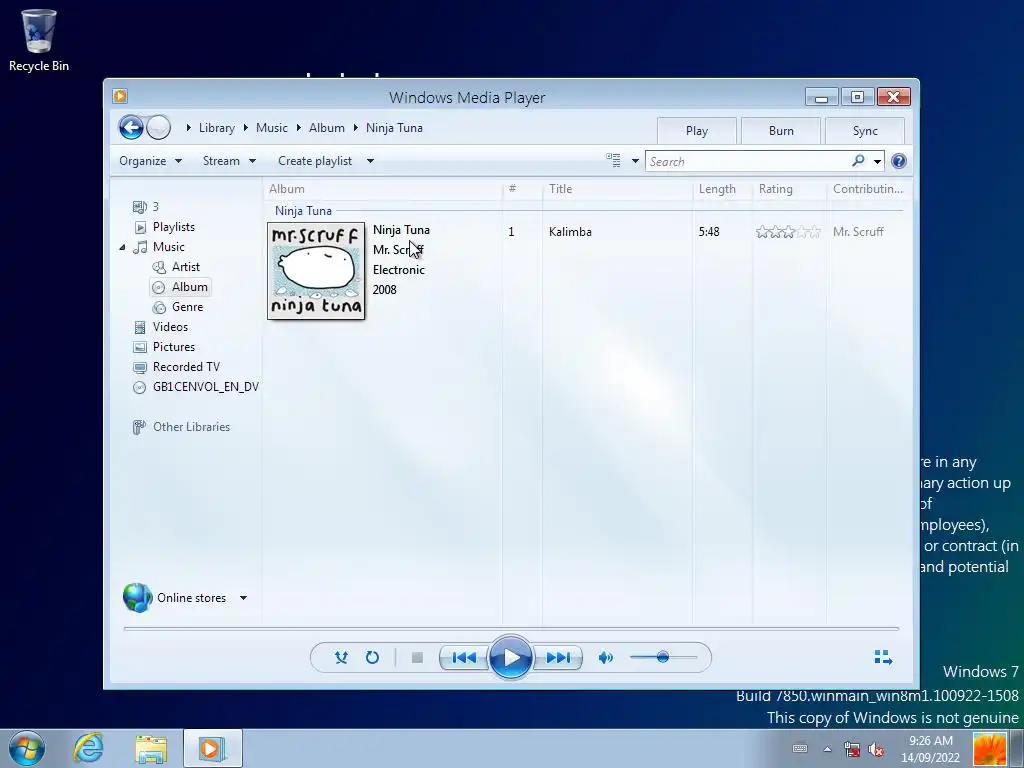This screenshot has height=768, width=1024.
Task: Click the View options icon
Action: (613, 161)
